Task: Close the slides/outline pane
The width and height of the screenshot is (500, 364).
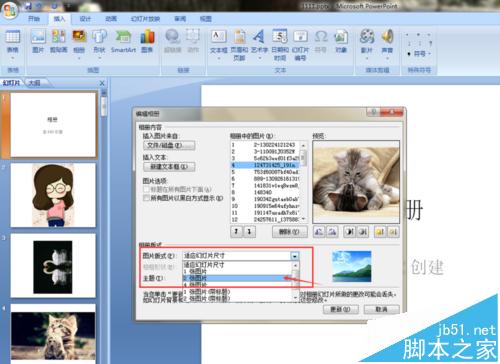Action: click(102, 83)
